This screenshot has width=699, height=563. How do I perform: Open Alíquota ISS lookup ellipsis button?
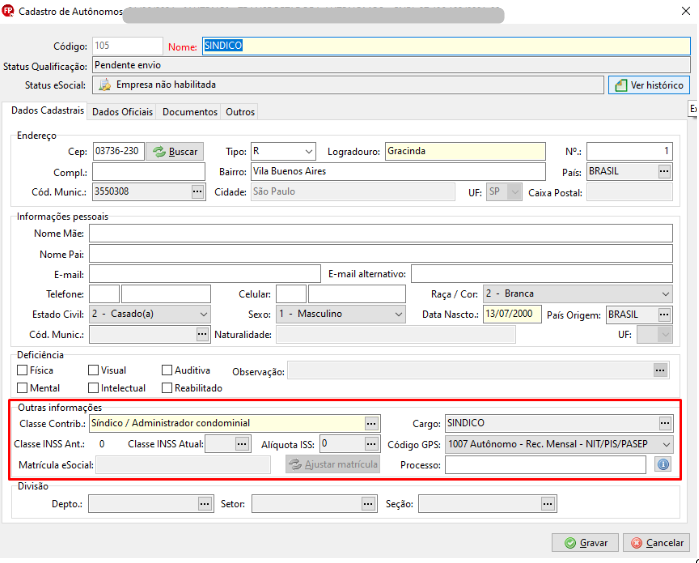point(371,444)
